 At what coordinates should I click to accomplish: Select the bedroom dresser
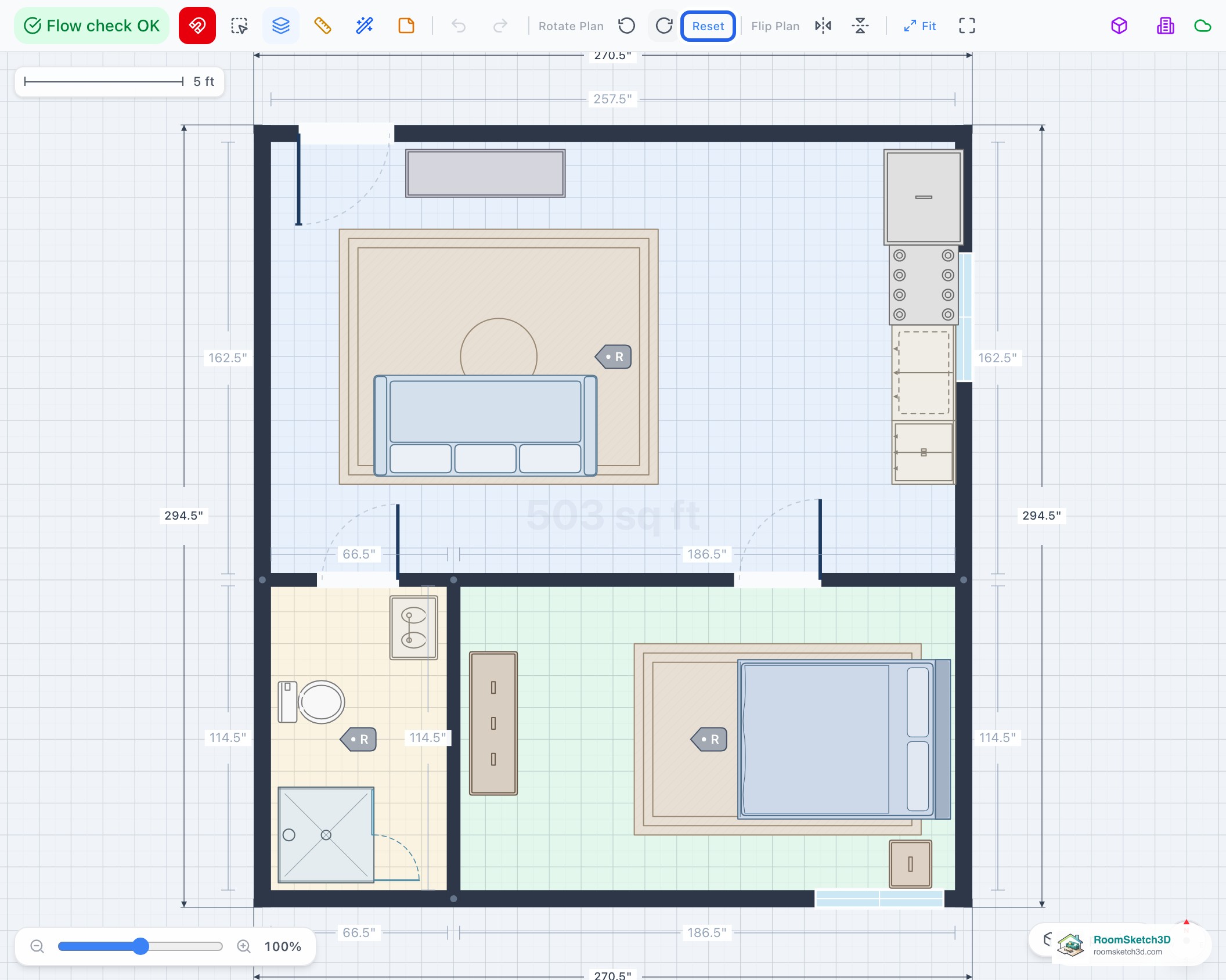pos(493,723)
